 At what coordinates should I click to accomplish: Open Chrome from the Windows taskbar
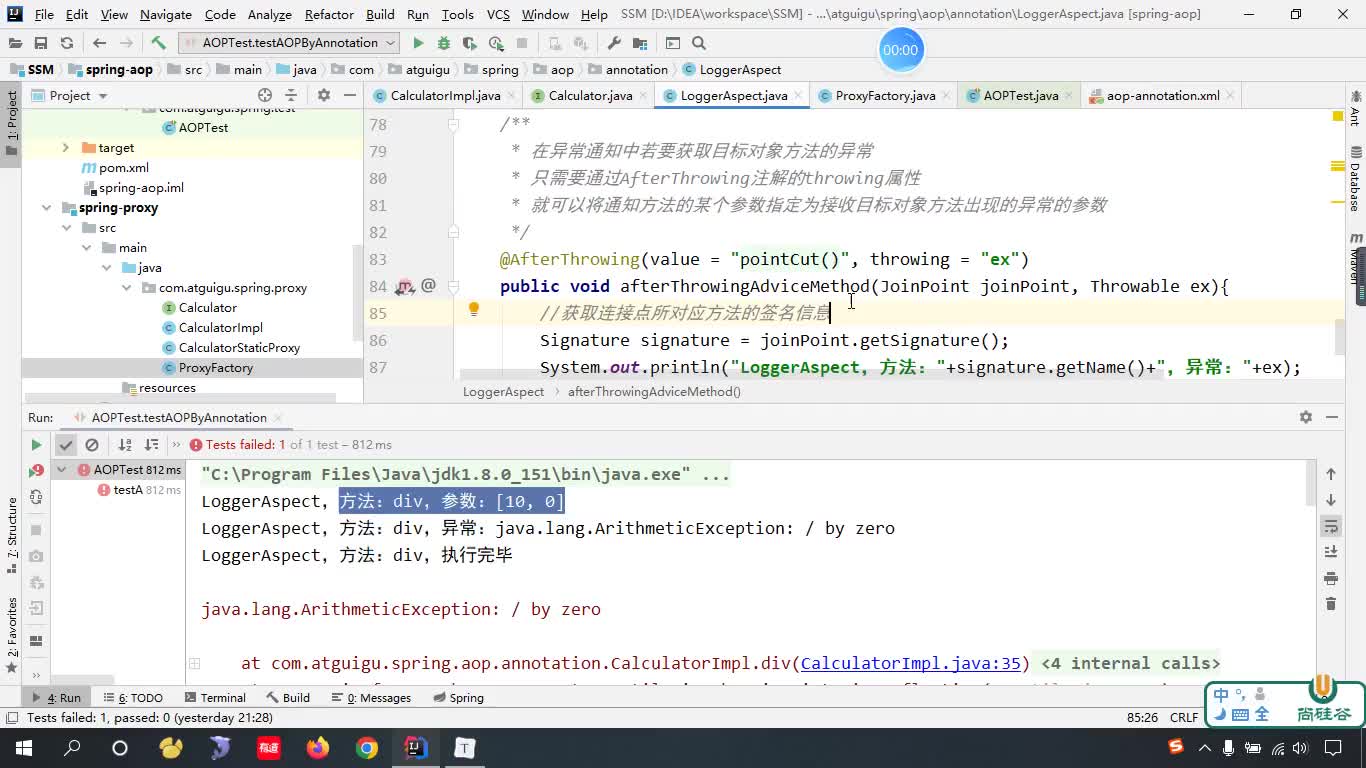(x=367, y=748)
